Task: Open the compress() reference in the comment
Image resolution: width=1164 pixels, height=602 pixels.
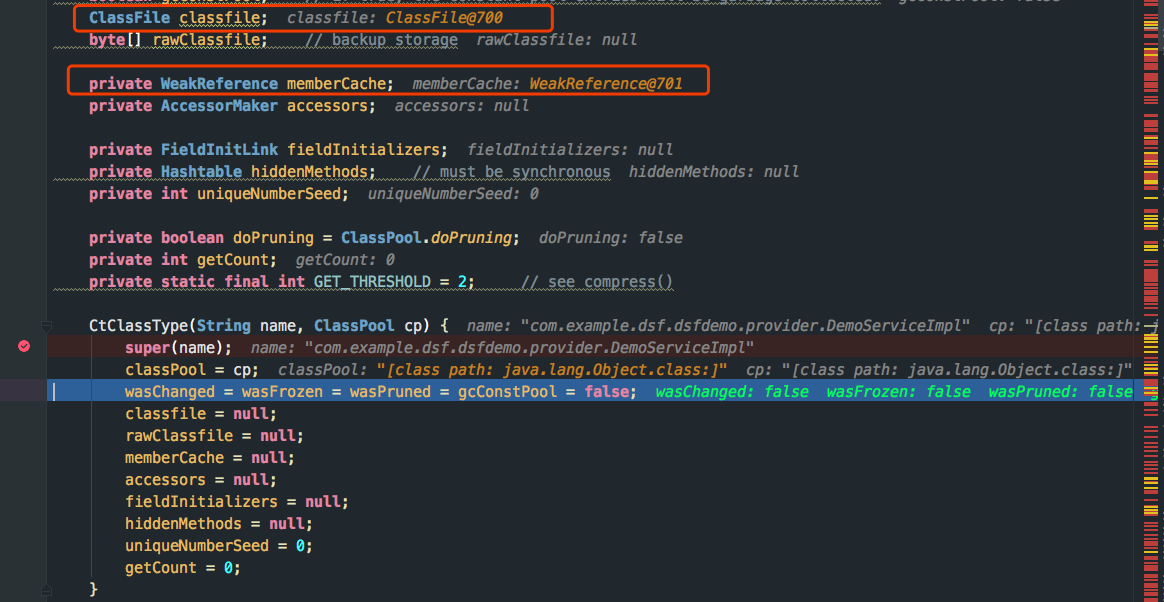Action: click(x=631, y=281)
